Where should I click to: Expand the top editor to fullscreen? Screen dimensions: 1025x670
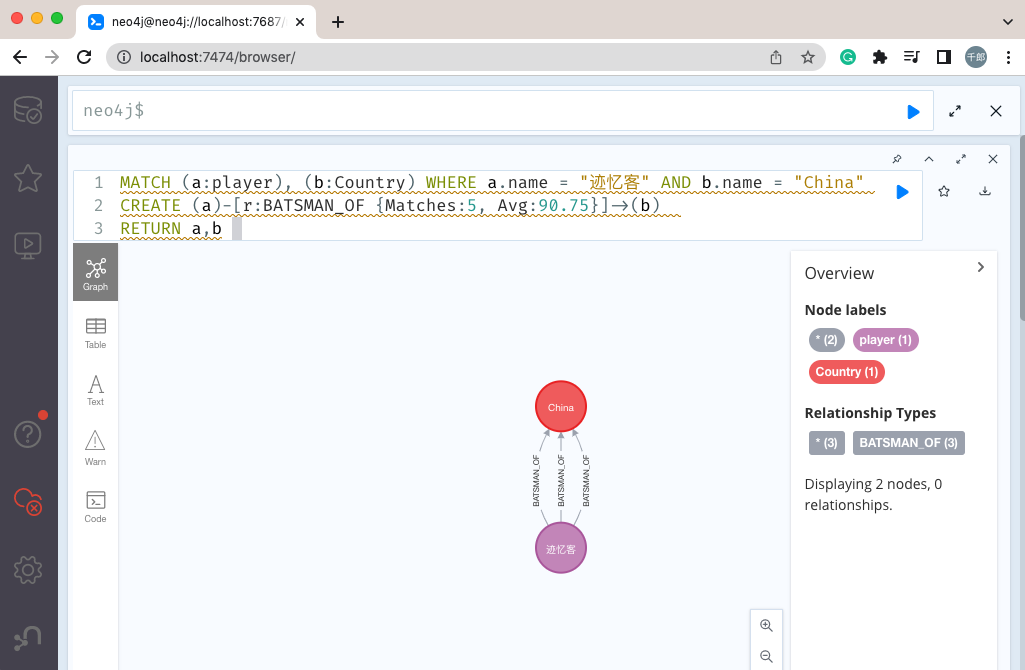pos(955,111)
